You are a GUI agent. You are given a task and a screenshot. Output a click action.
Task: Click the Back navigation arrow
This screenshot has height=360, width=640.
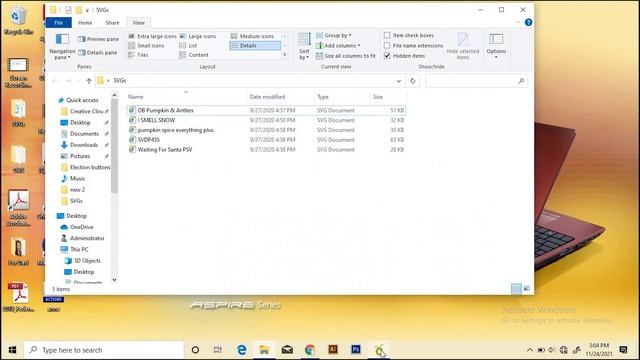pyautogui.click(x=55, y=81)
